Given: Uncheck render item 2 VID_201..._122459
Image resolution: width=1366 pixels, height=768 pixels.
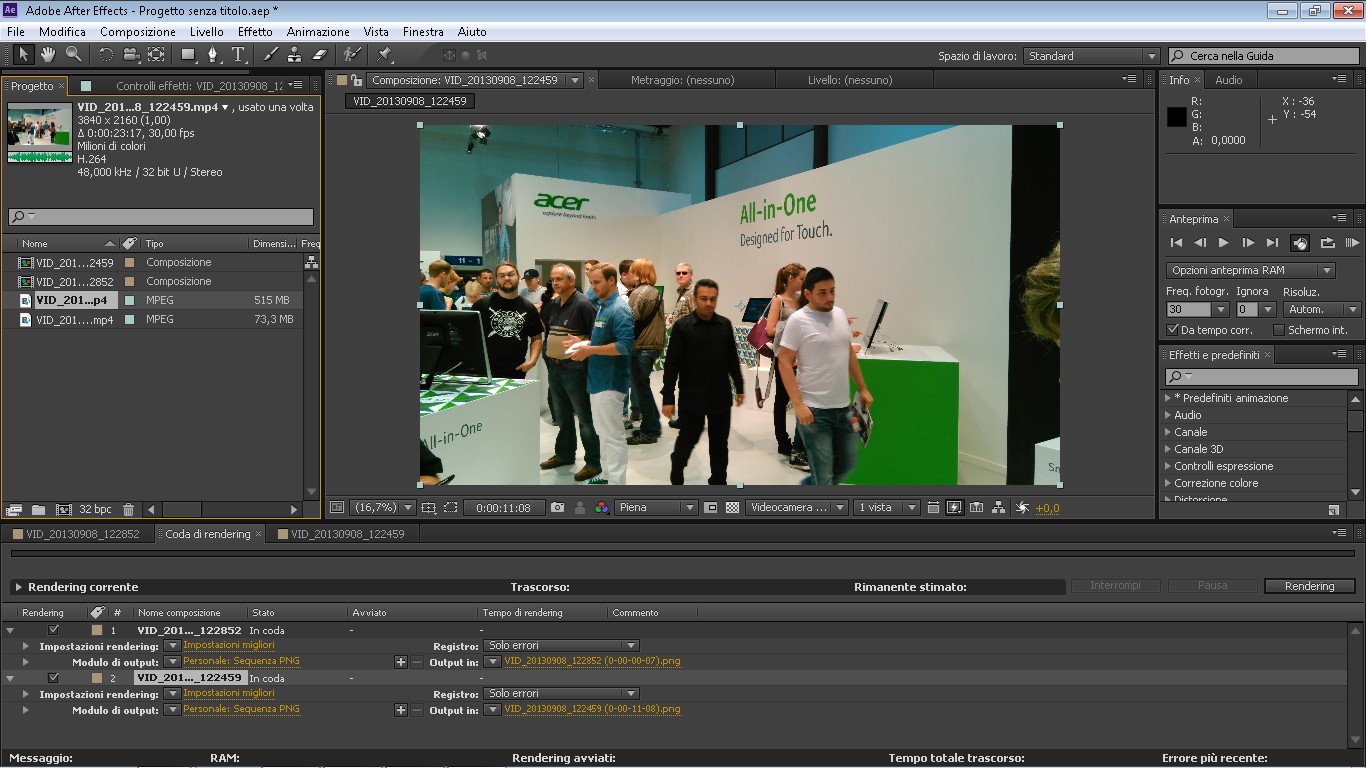Looking at the screenshot, I should (x=54, y=678).
